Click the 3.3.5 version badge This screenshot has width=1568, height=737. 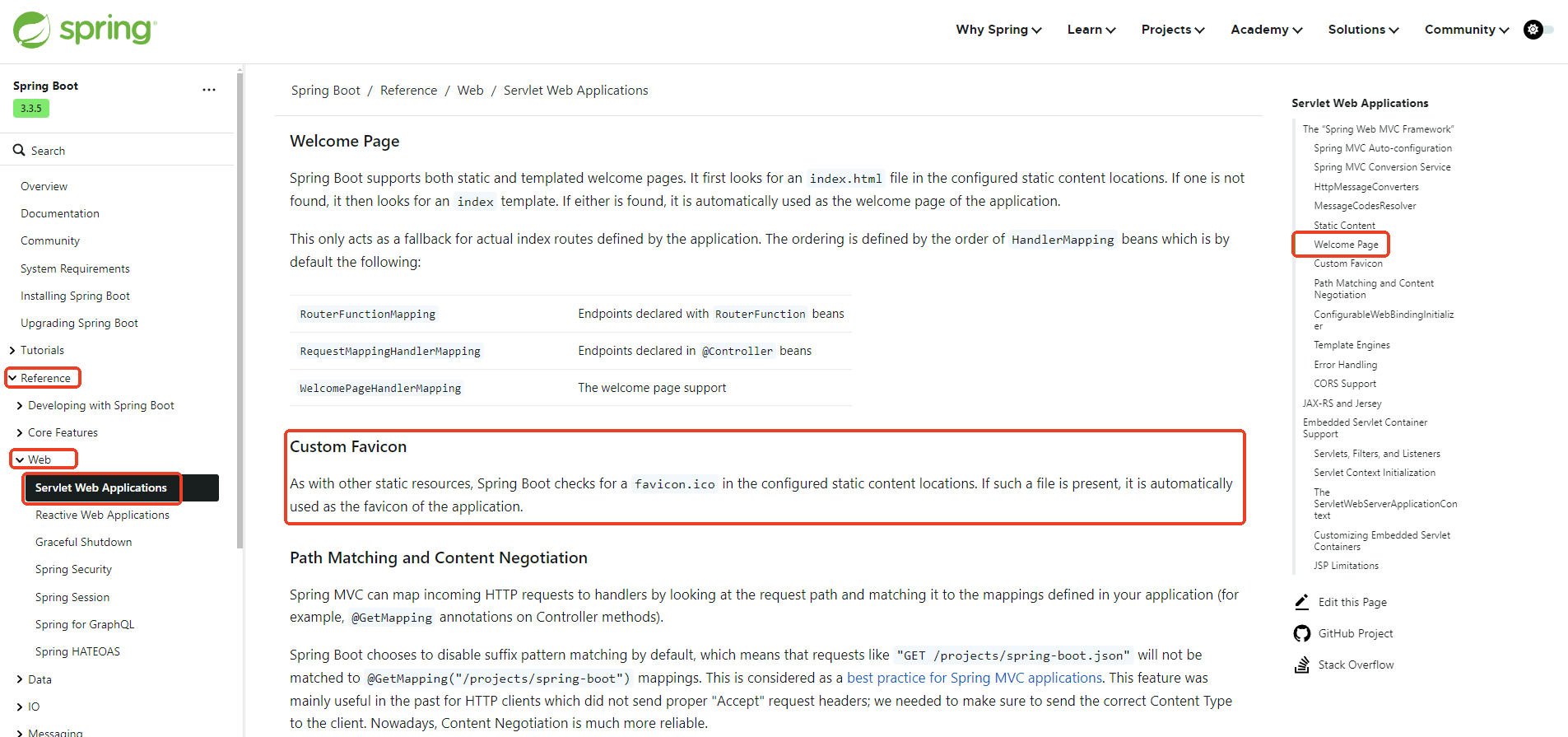coord(31,108)
